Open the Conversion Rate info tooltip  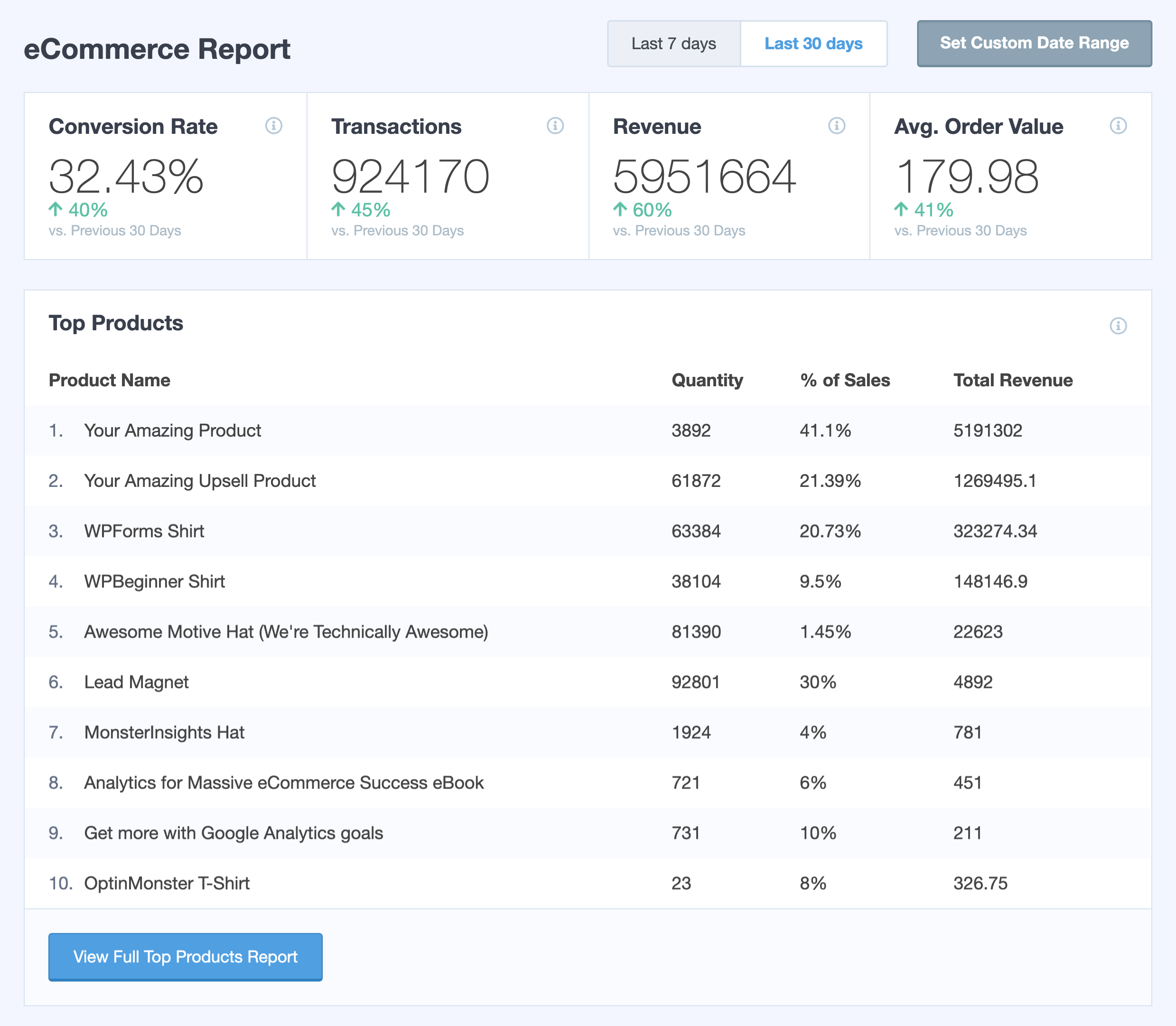click(x=274, y=126)
